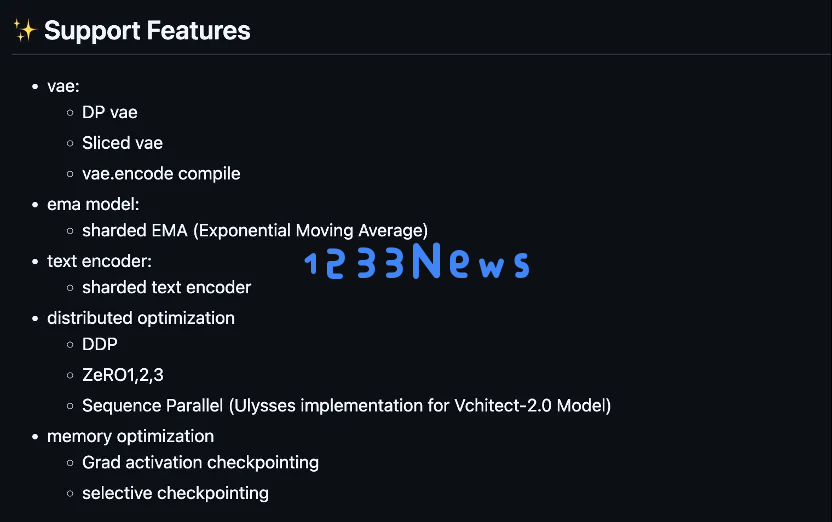Click the 'Sliced vae' entry
Screen dimensions: 832x522
pyautogui.click(x=123, y=143)
